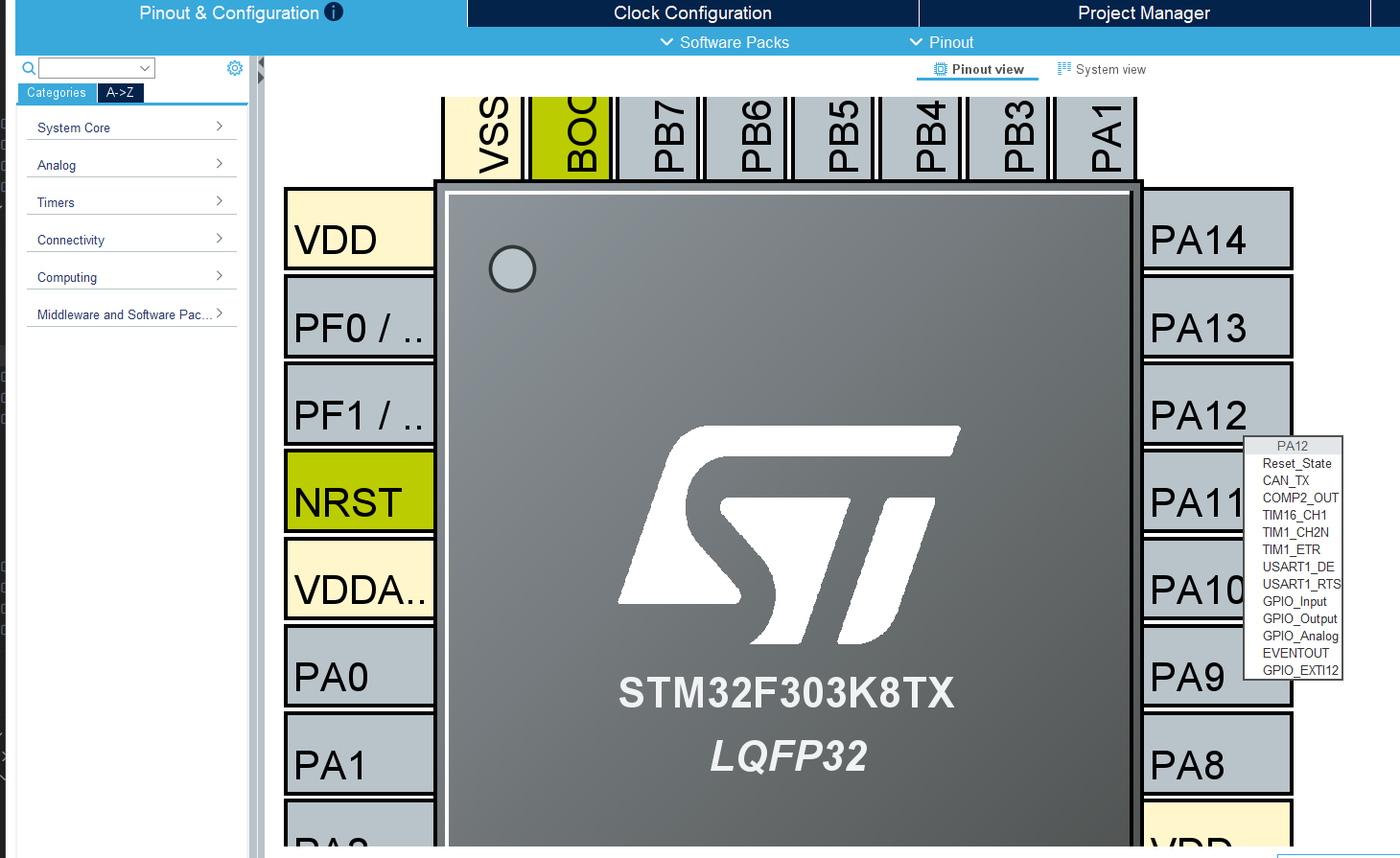
Task: Open the Clock Configuration tab
Action: 692,13
